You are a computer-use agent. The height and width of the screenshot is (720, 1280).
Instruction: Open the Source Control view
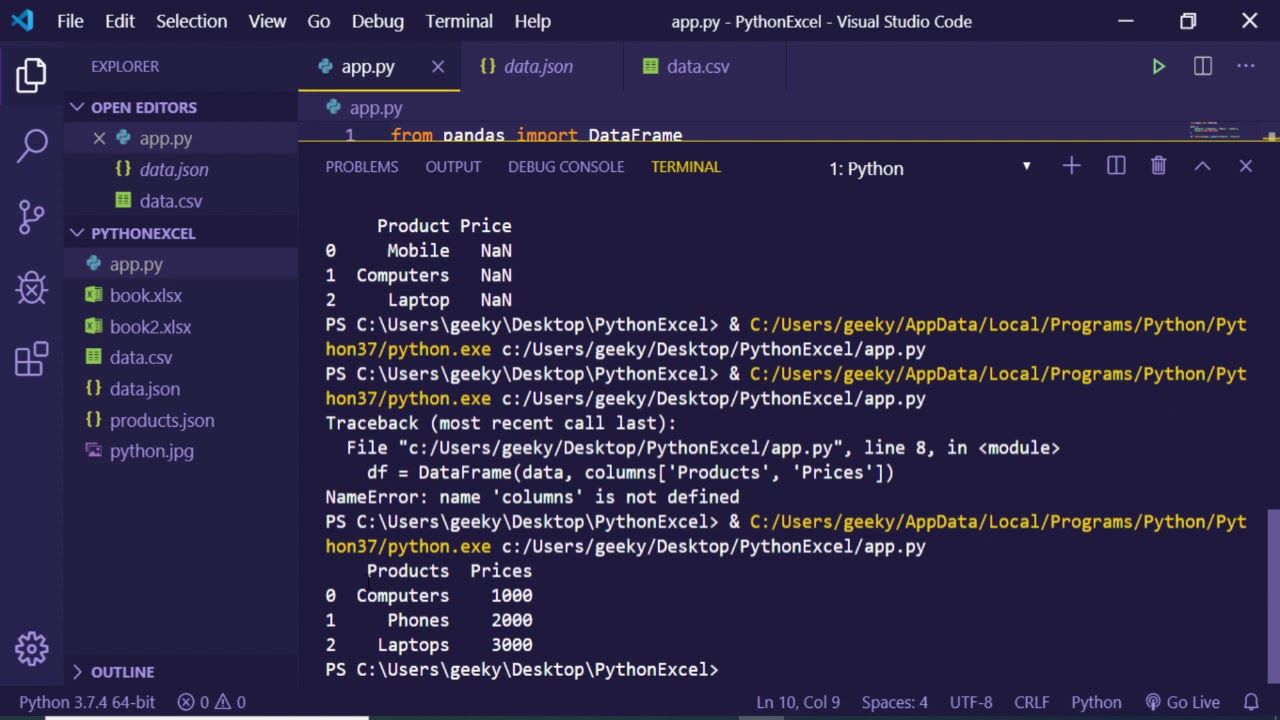(32, 216)
